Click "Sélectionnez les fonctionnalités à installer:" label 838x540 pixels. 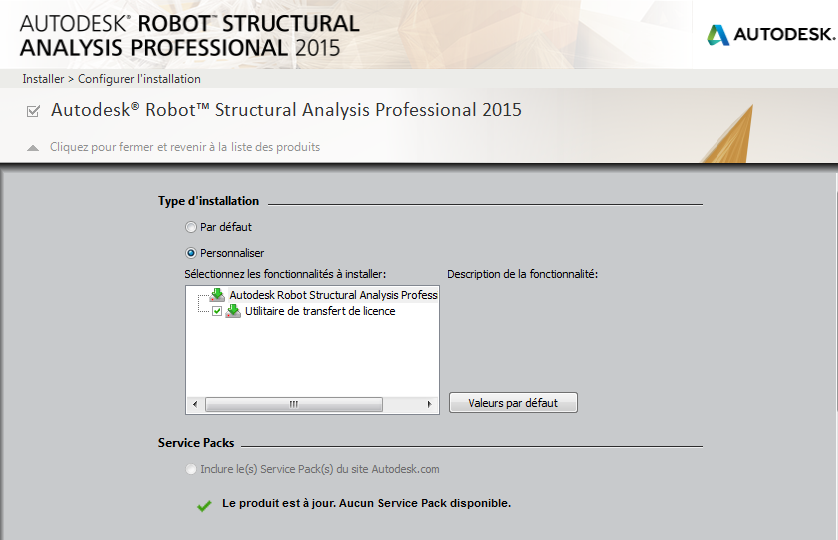[285, 274]
